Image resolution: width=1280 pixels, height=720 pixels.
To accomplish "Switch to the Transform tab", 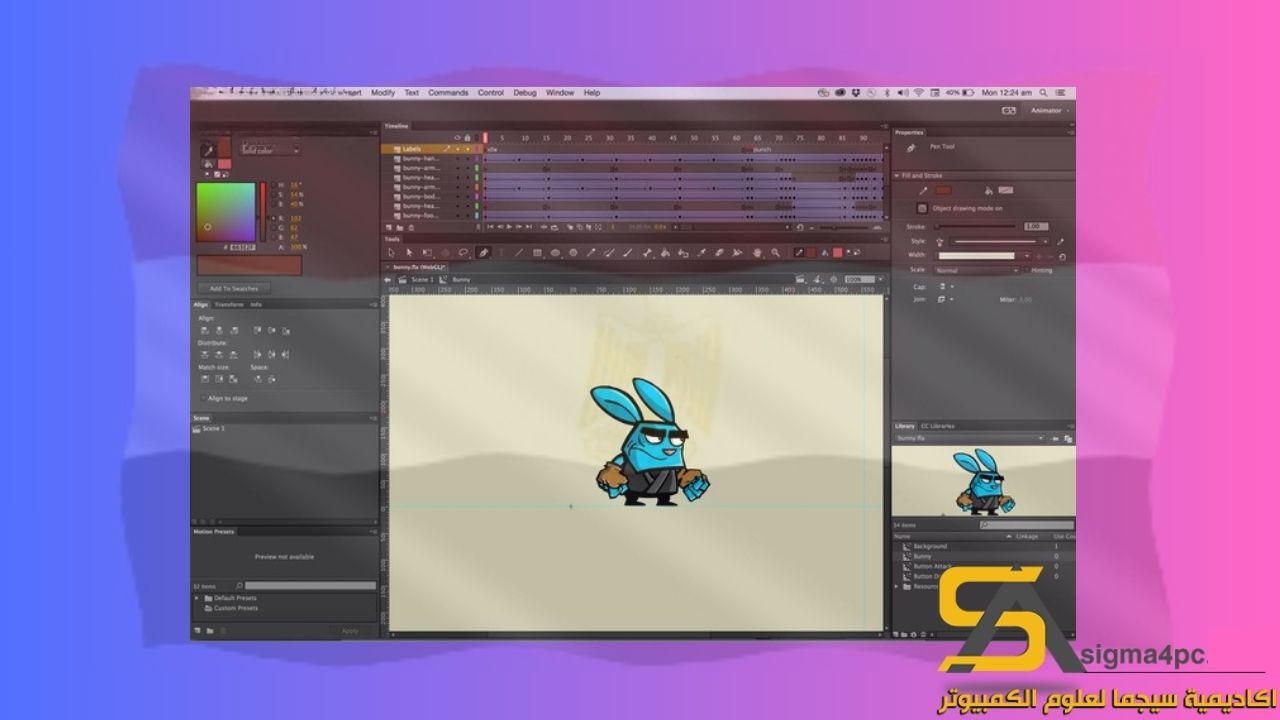I will coord(229,305).
